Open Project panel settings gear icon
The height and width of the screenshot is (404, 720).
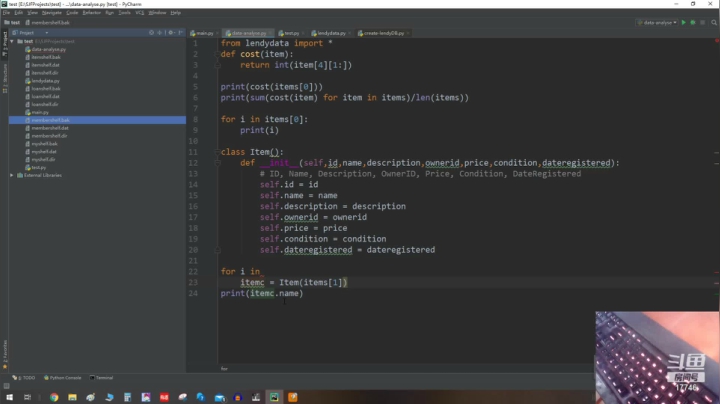[x=171, y=33]
